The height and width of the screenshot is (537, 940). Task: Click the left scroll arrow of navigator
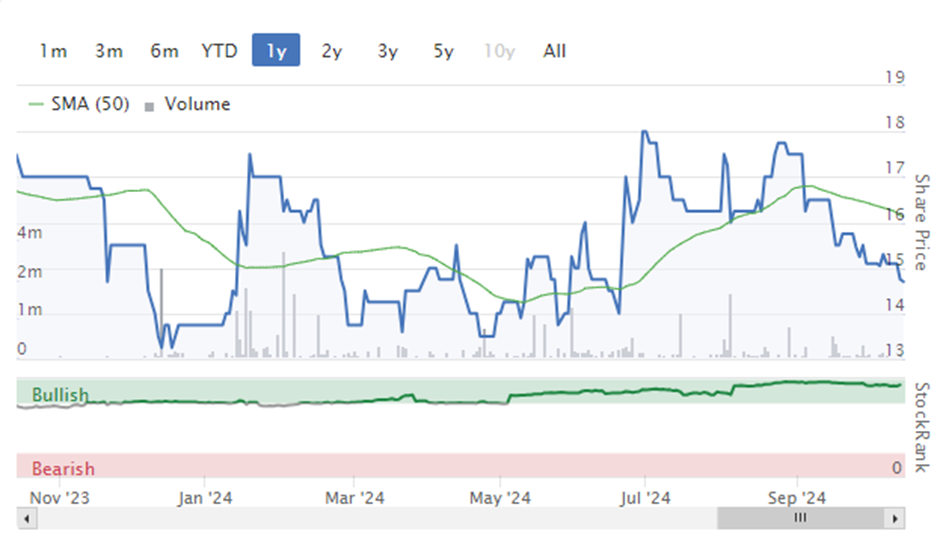[26, 518]
